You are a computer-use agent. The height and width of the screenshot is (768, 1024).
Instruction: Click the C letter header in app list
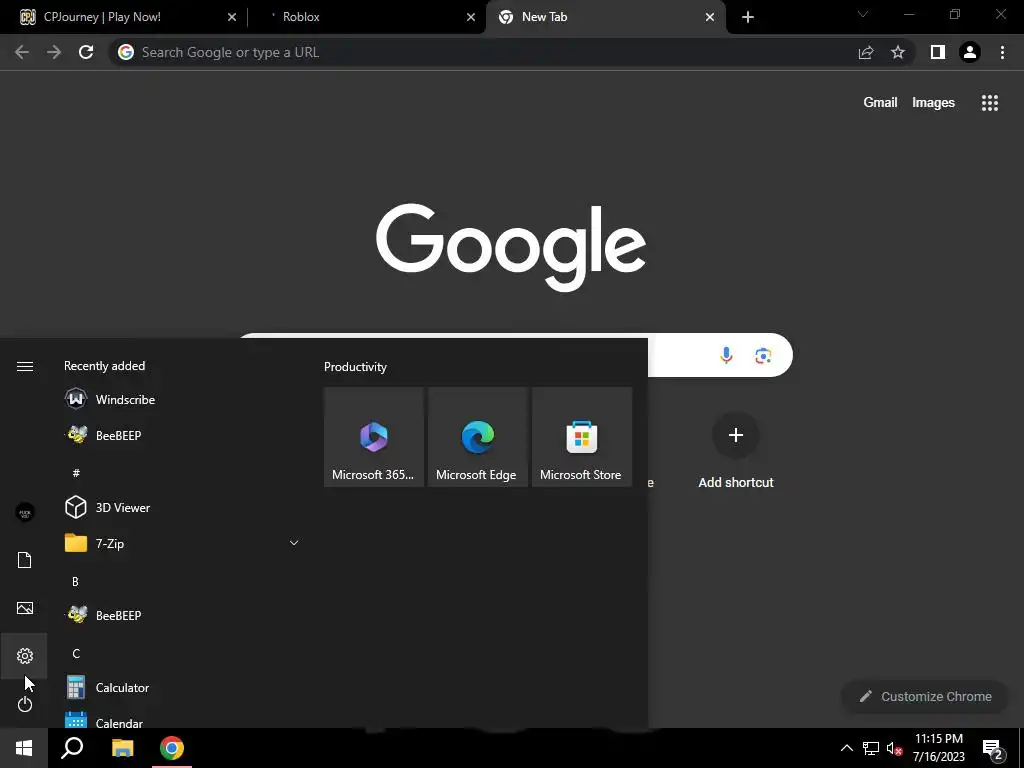76,653
